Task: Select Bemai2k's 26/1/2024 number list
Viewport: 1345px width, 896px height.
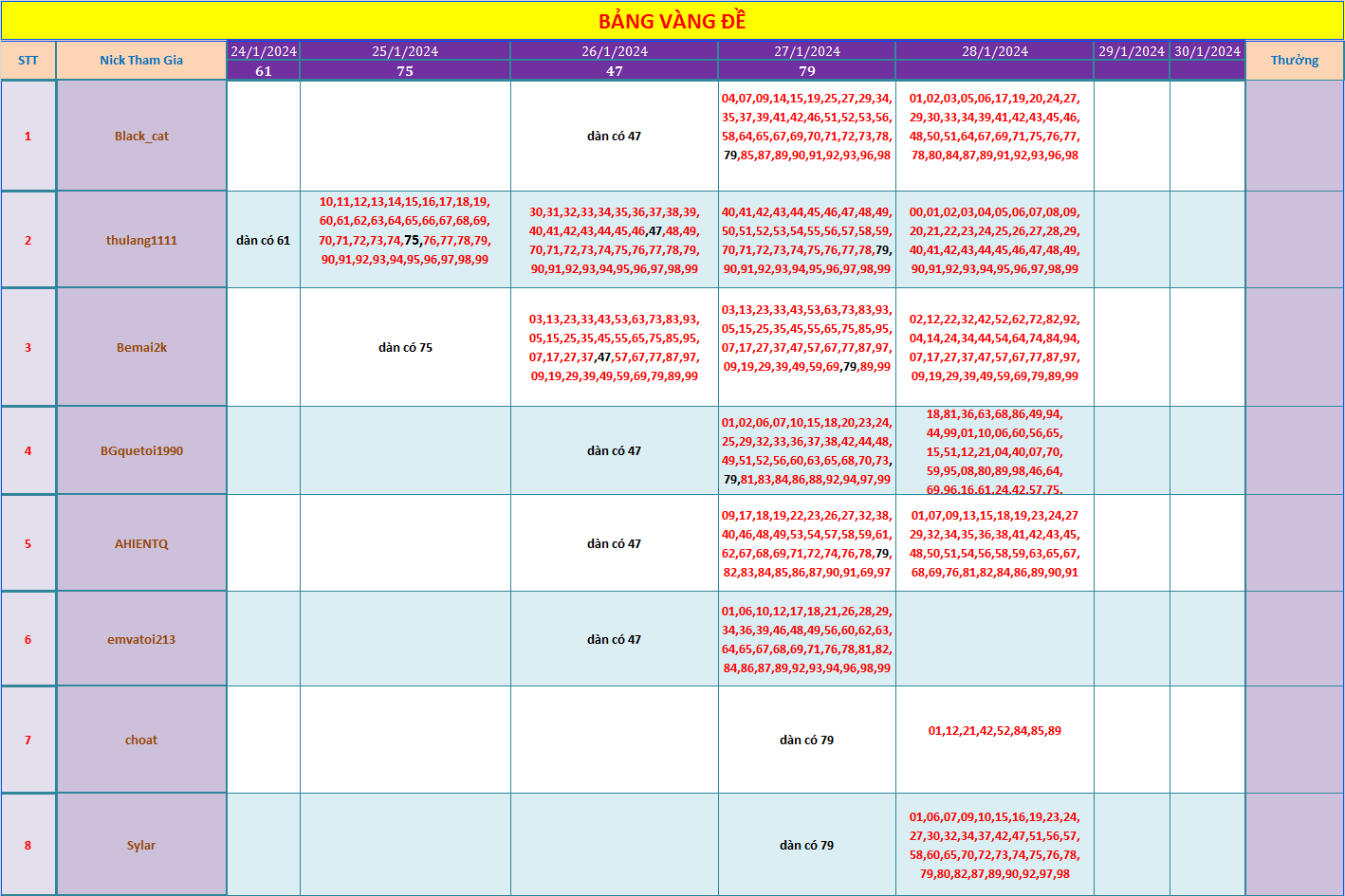Action: 615,347
